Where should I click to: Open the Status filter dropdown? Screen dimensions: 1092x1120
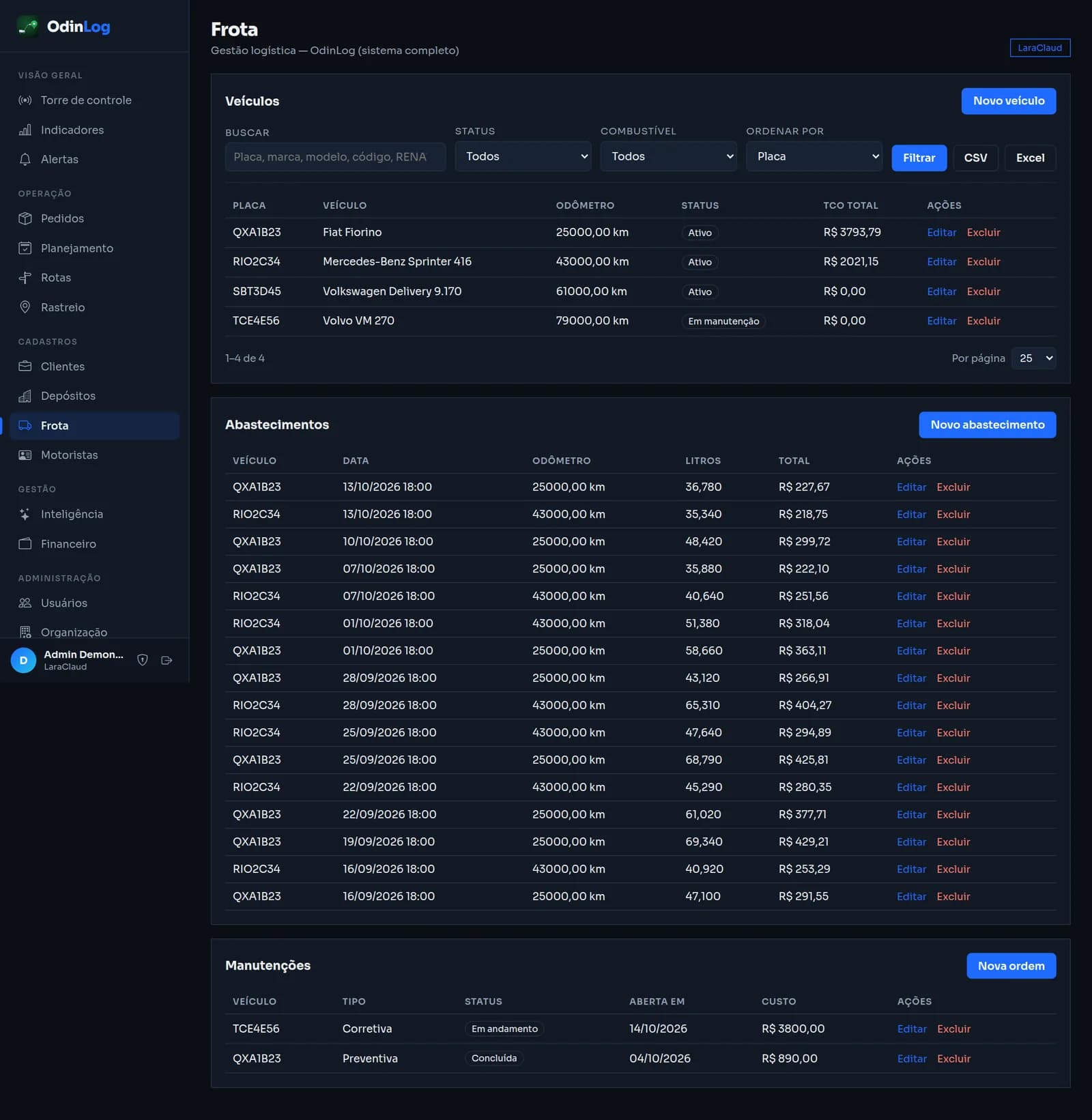(x=523, y=156)
